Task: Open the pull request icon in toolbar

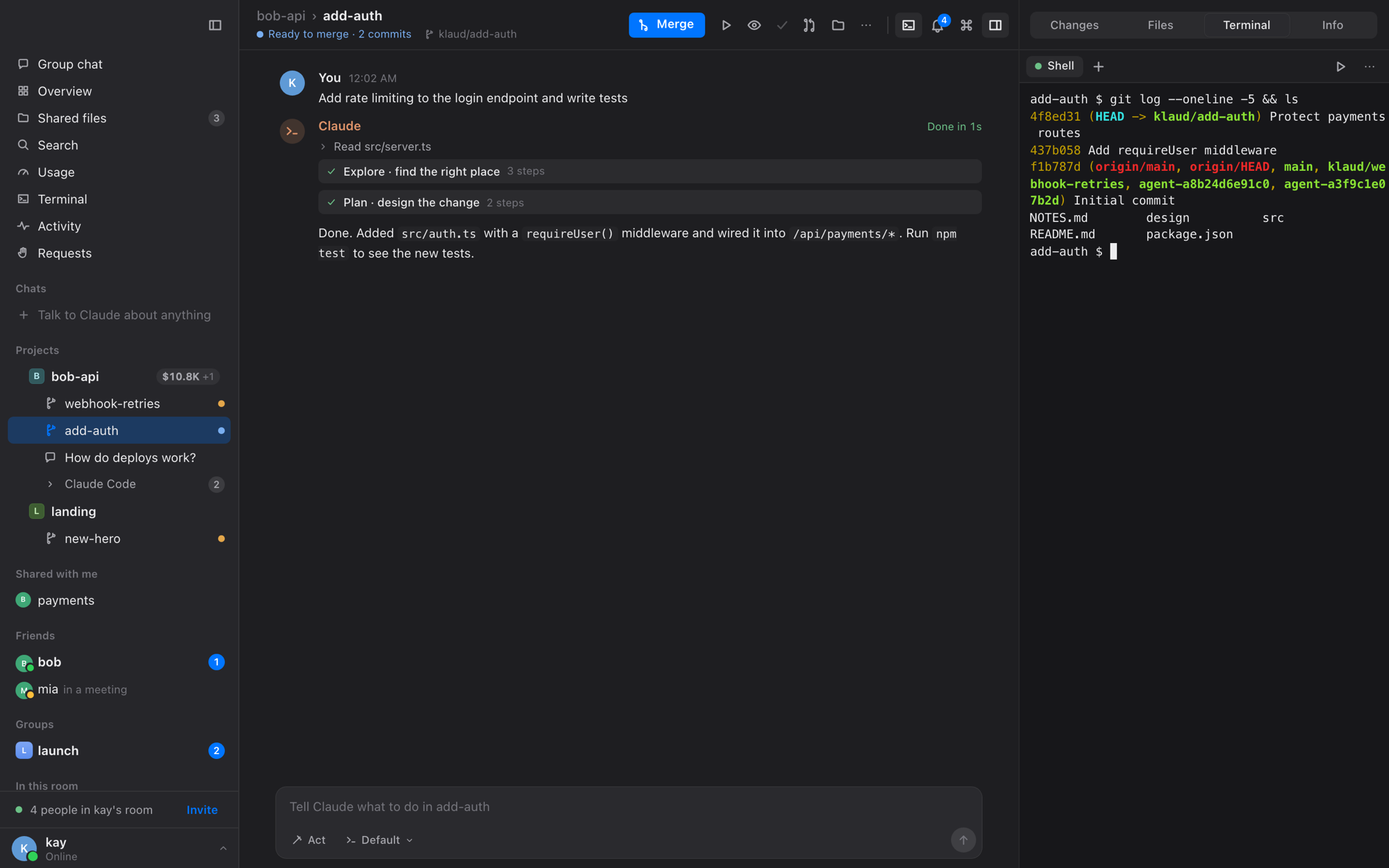Action: tap(809, 25)
